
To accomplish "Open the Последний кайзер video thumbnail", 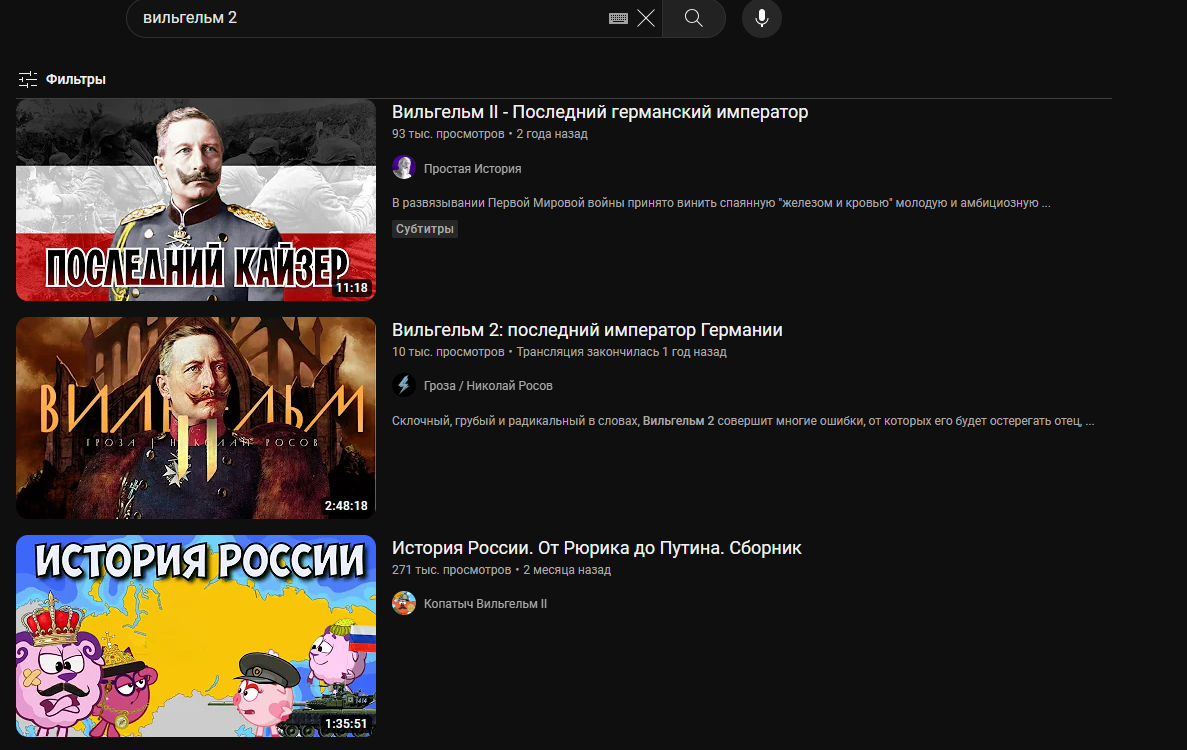I will (196, 200).
